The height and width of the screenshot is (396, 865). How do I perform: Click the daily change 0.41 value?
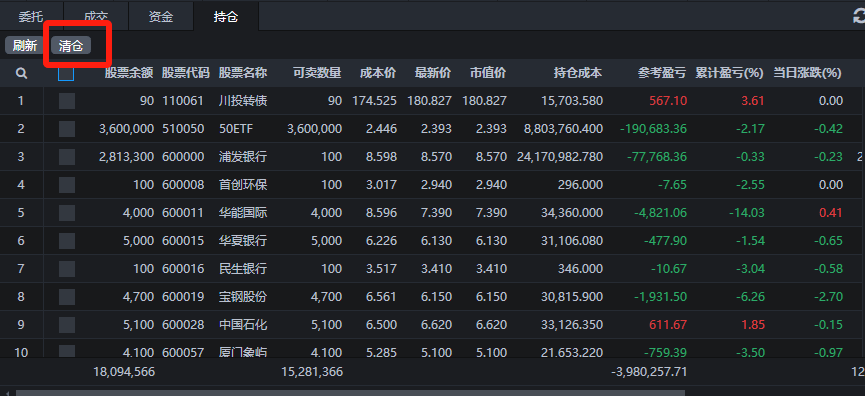831,213
